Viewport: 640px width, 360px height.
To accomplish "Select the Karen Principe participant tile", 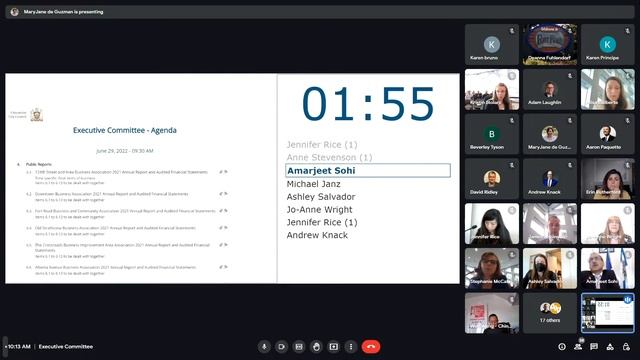I will pos(608,44).
